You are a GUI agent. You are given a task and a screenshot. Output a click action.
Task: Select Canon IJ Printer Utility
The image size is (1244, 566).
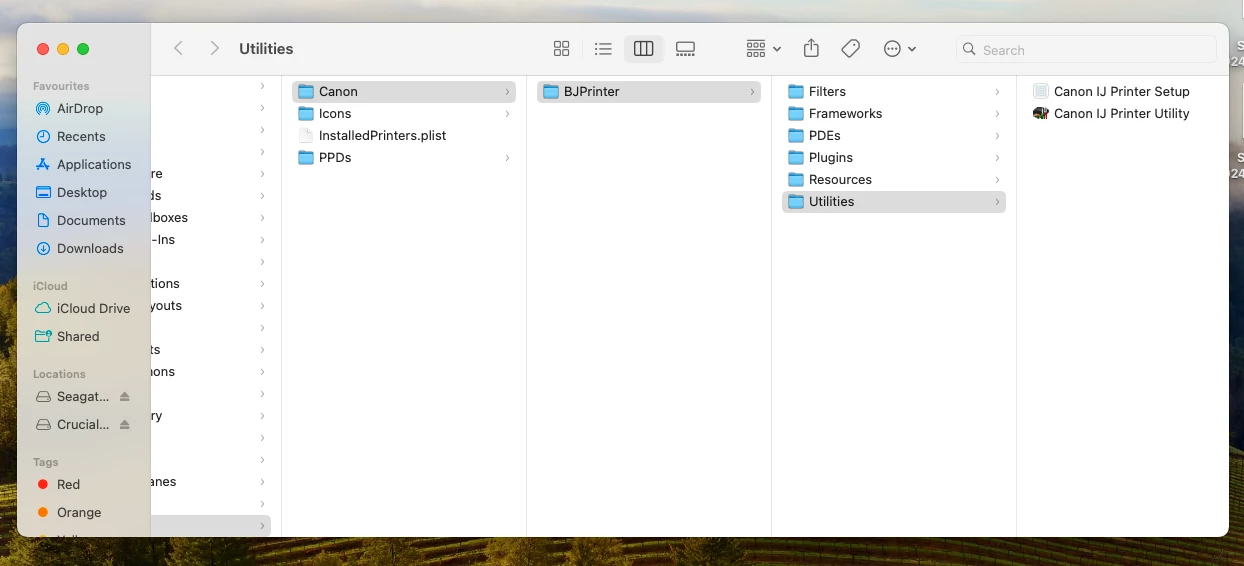coord(1123,113)
